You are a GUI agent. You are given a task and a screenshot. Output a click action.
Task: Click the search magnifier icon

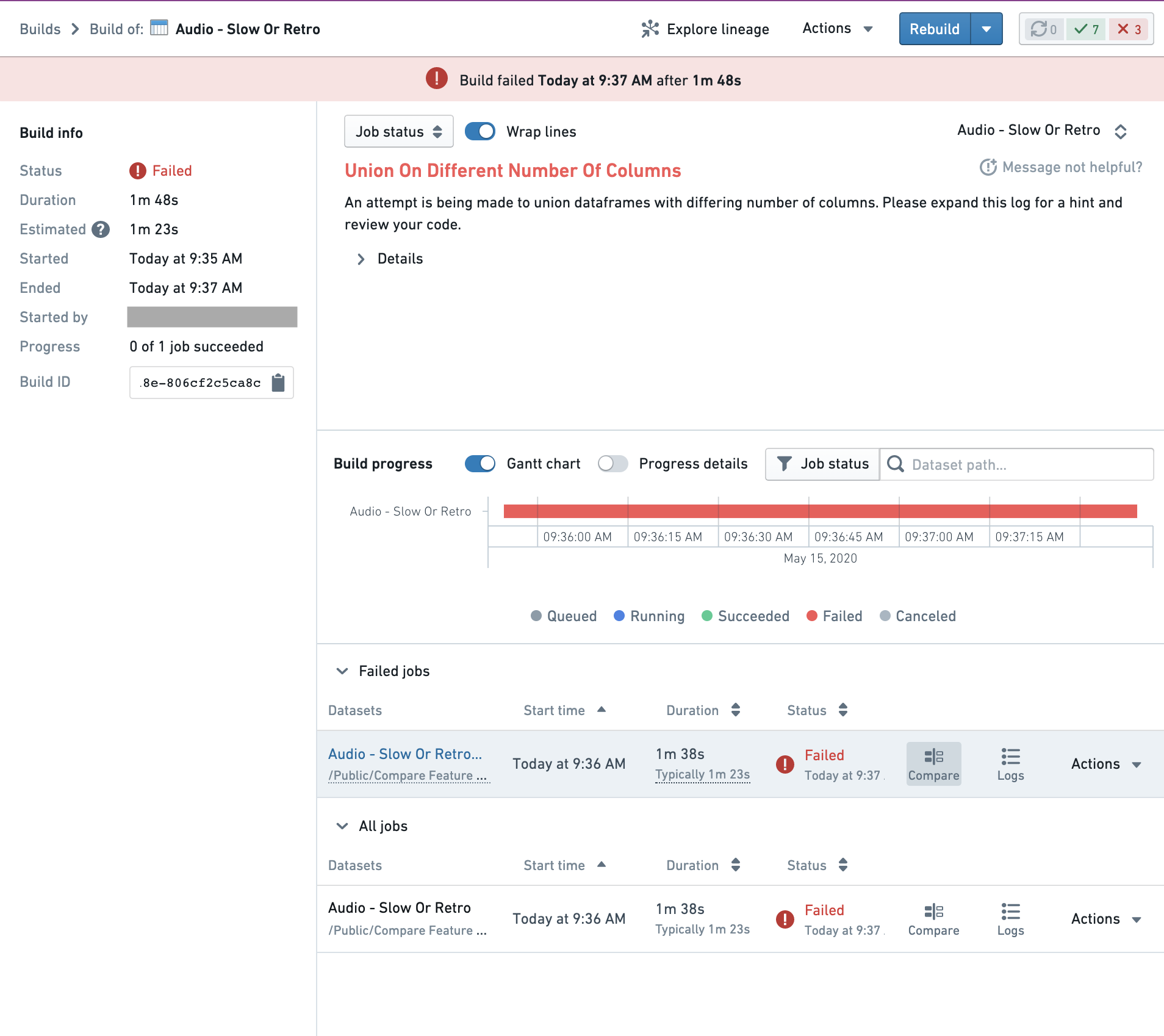896,464
